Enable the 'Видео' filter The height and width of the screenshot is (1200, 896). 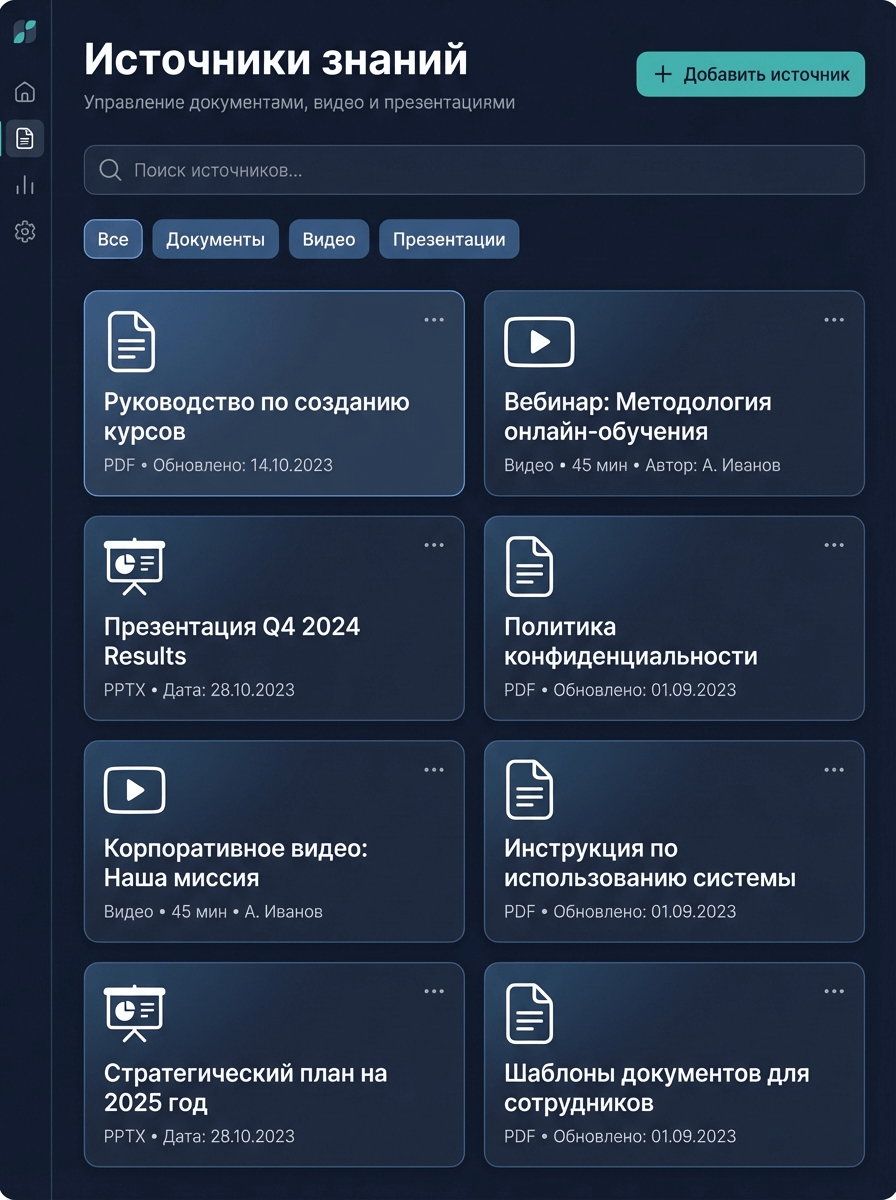(x=329, y=239)
